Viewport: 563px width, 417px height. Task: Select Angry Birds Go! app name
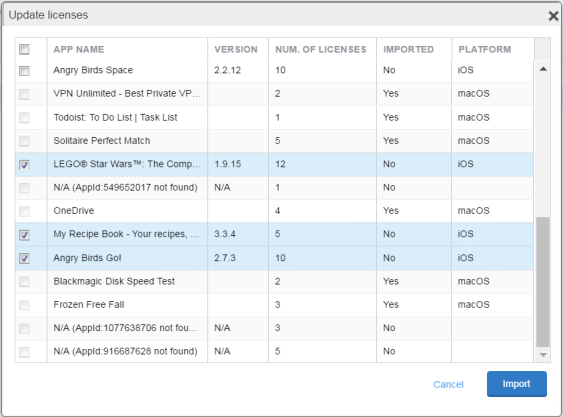[x=87, y=258]
